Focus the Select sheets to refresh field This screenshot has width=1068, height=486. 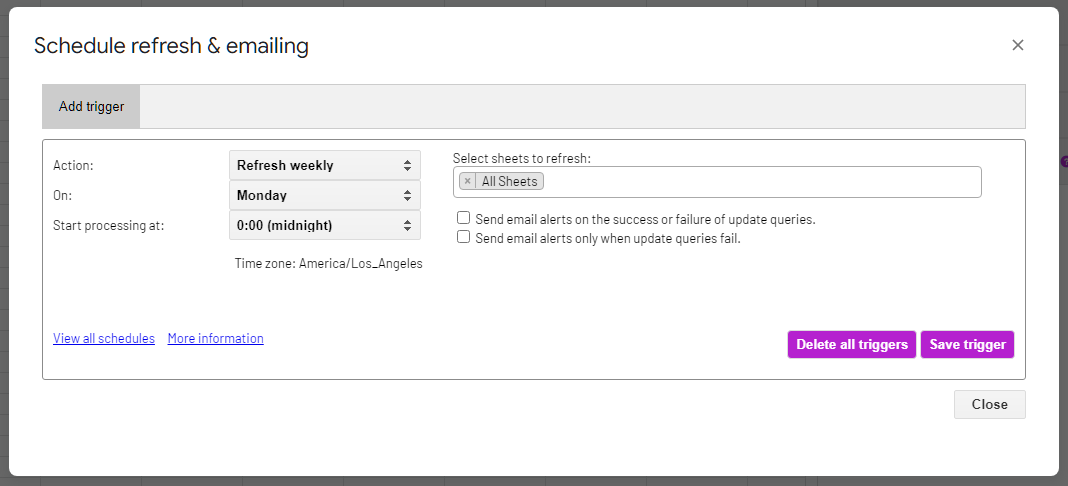(760, 182)
